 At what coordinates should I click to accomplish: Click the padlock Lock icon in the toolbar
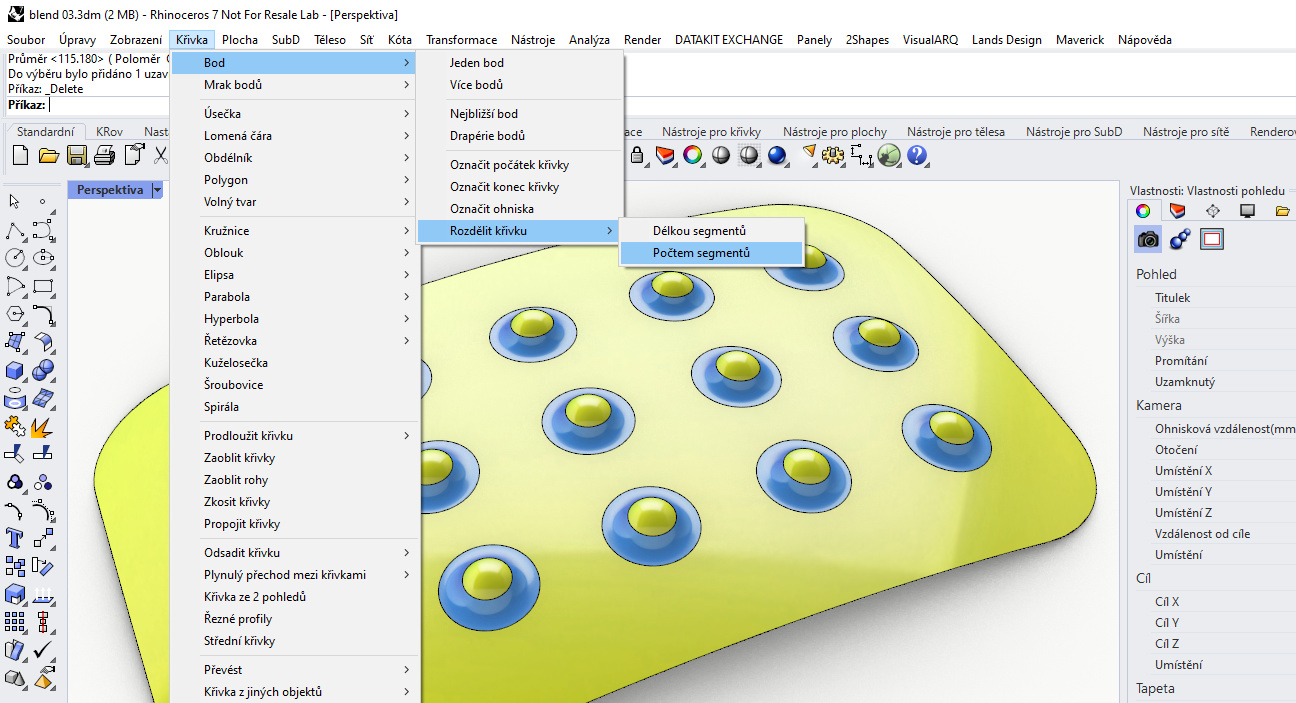637,155
